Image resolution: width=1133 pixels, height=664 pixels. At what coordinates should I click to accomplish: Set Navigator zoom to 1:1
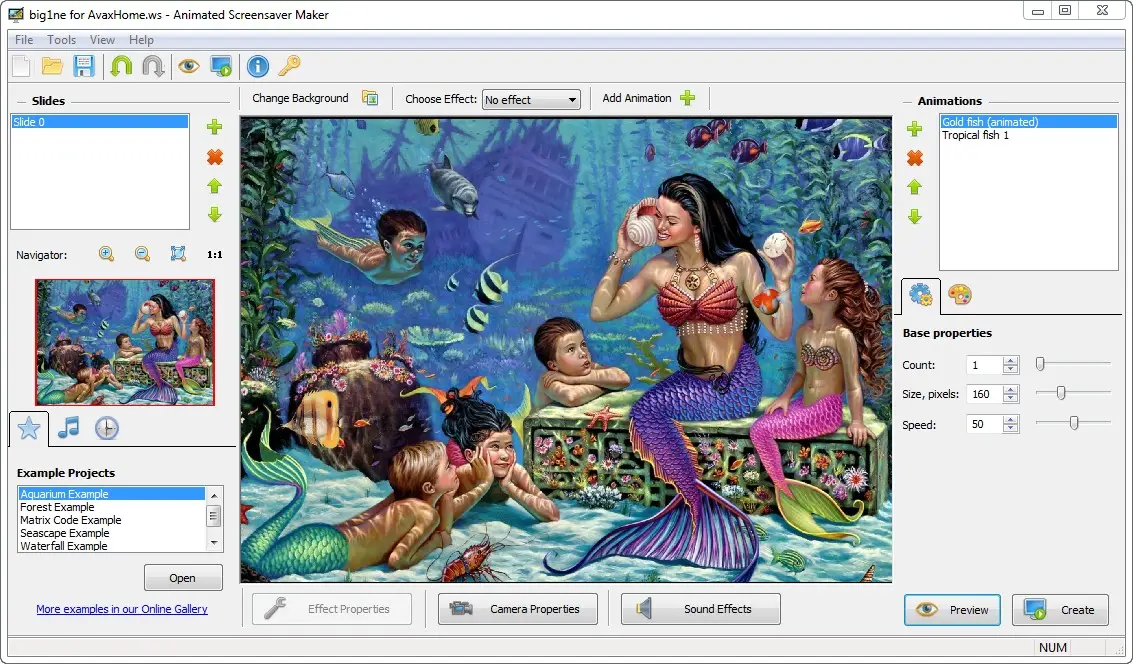215,254
